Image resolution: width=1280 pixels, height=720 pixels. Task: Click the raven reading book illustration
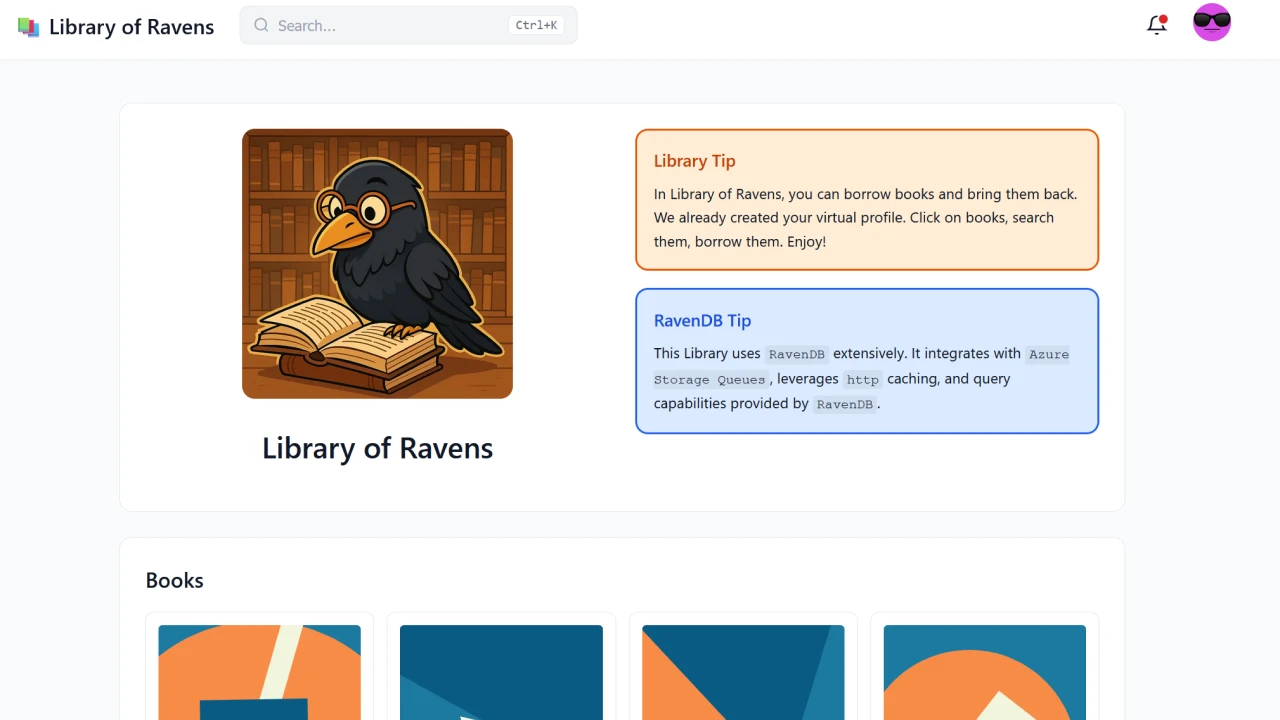point(377,264)
